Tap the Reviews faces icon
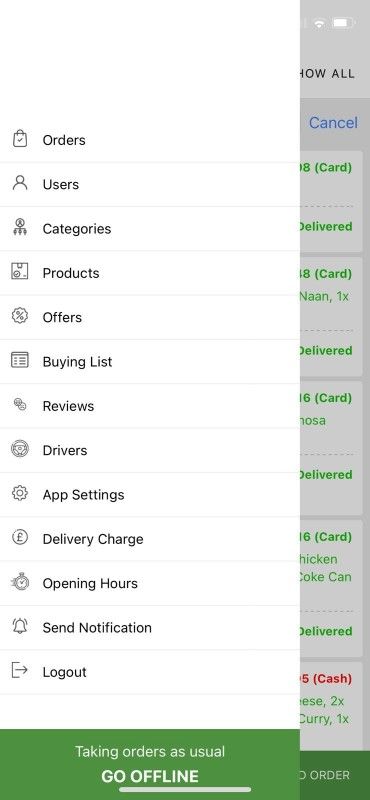Image resolution: width=370 pixels, height=800 pixels. tap(20, 405)
